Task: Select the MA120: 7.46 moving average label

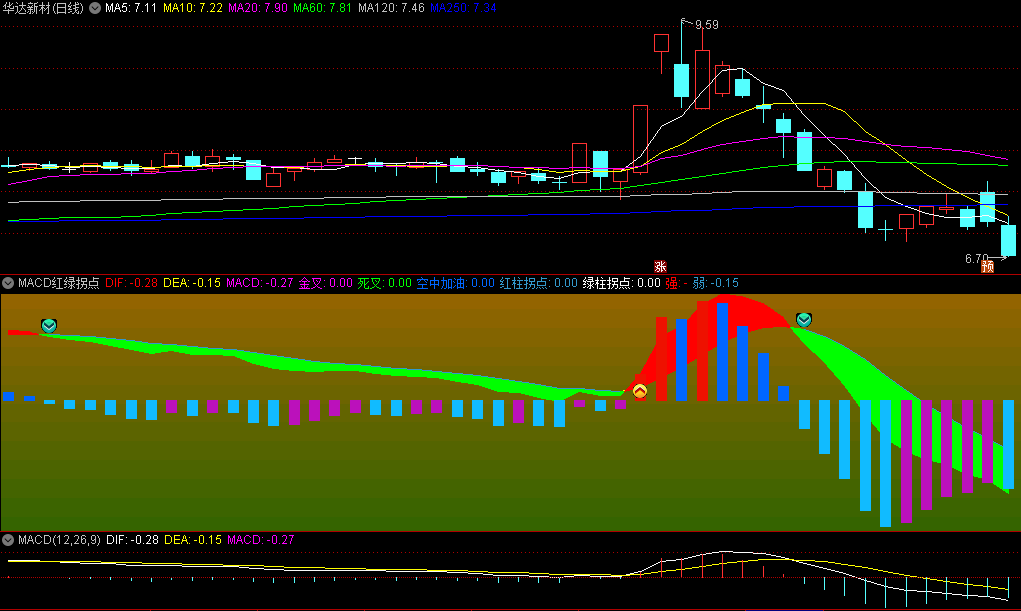Action: pos(391,8)
